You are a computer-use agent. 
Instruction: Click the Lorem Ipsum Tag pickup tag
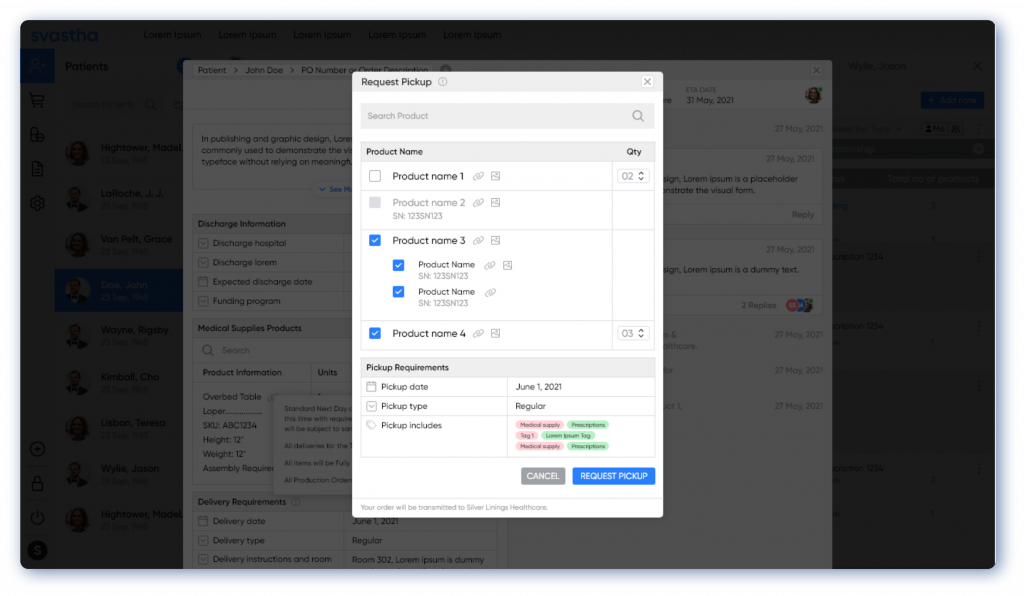[568, 435]
